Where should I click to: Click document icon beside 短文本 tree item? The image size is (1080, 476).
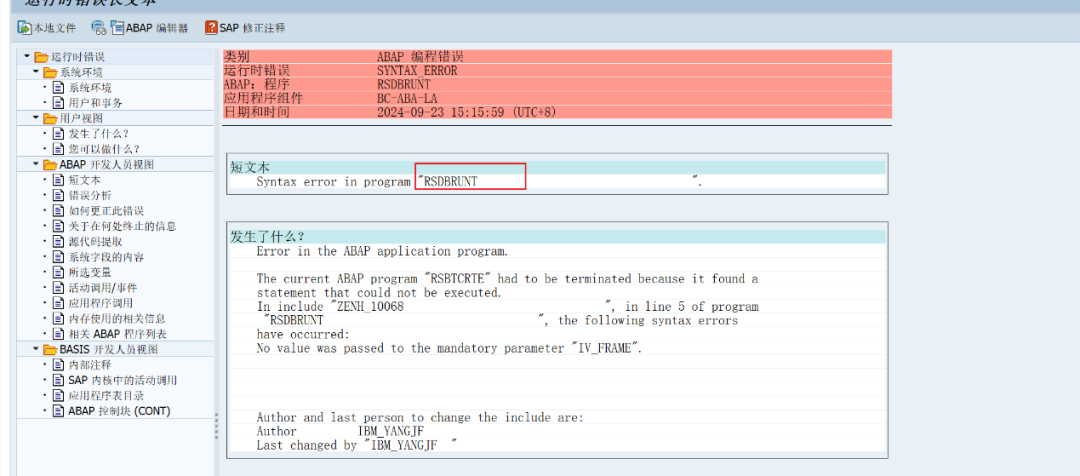58,180
